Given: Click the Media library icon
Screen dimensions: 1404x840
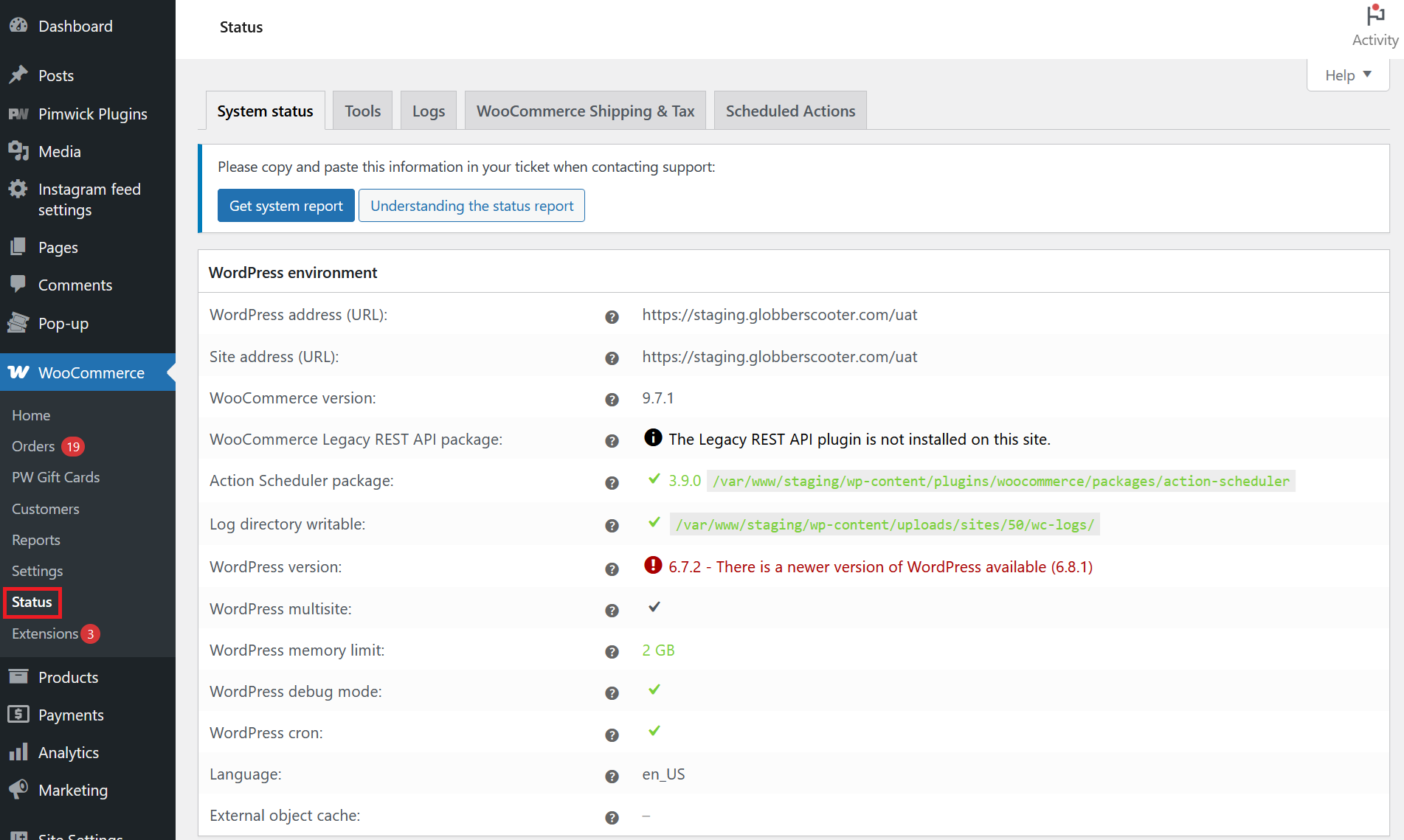Looking at the screenshot, I should (x=18, y=150).
